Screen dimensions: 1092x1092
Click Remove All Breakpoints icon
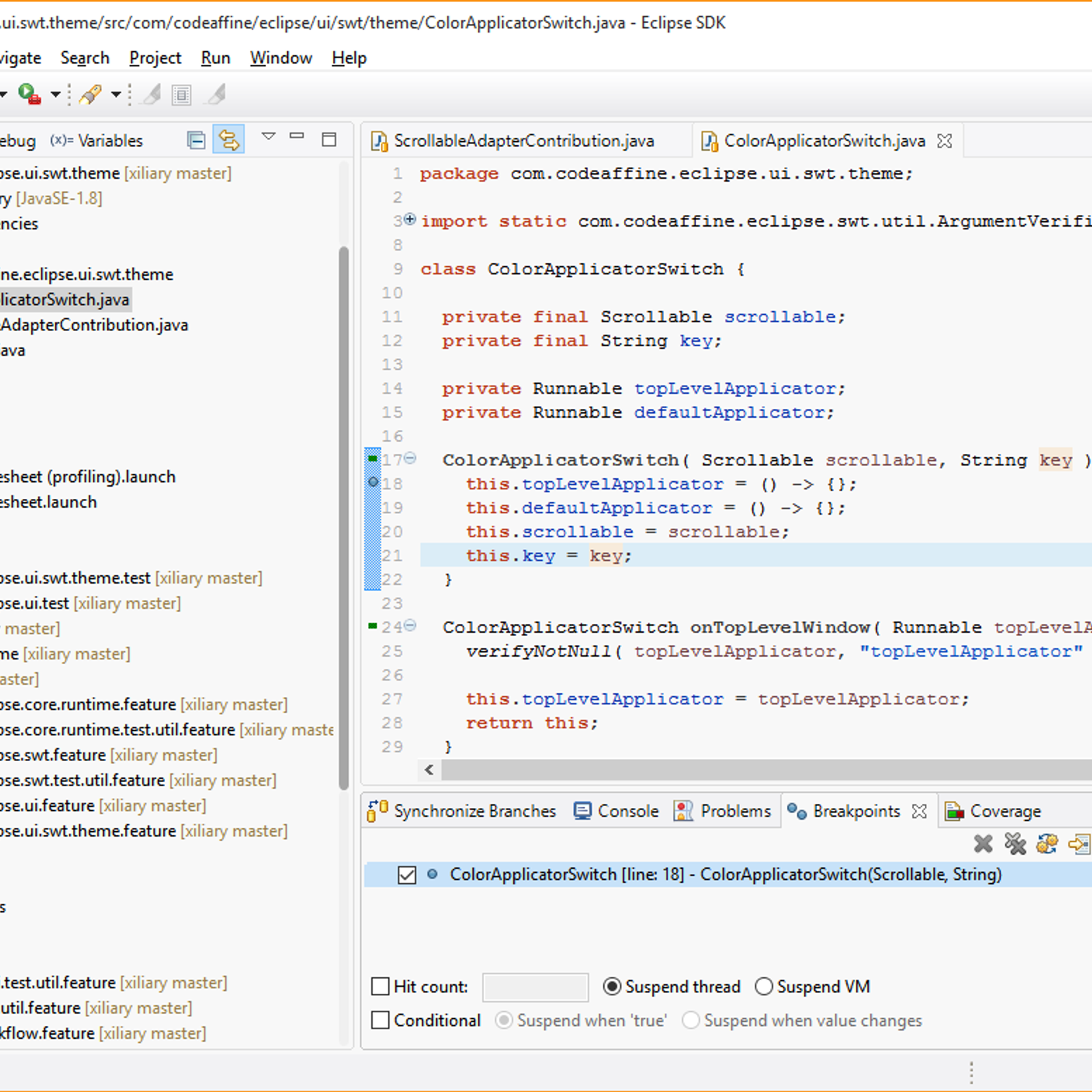(1016, 844)
